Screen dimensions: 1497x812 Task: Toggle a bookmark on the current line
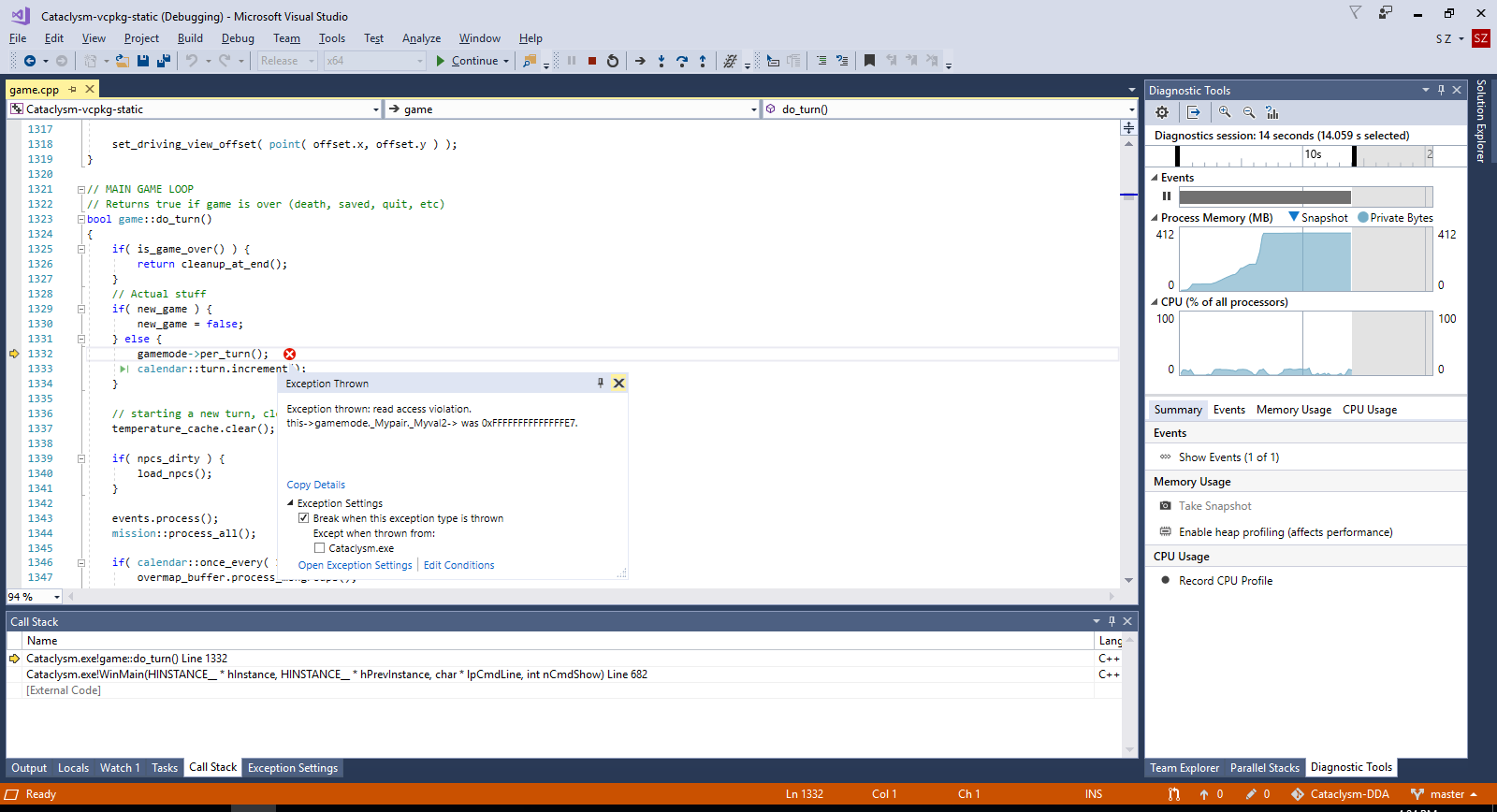point(869,61)
